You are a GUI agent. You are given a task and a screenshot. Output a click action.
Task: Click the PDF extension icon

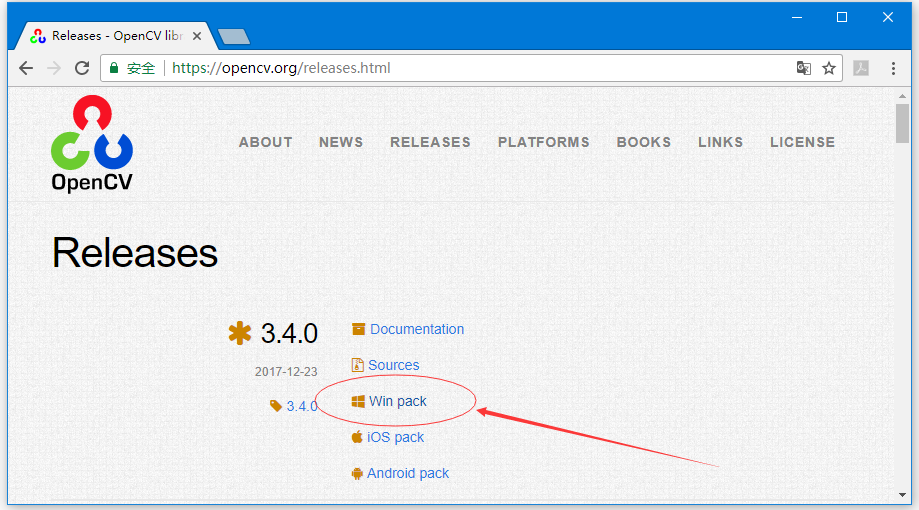[860, 68]
